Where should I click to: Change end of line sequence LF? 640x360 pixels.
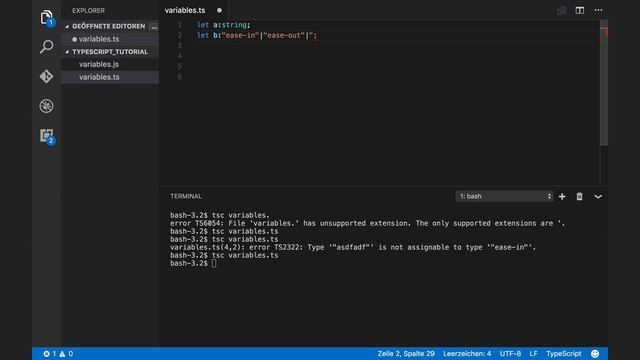click(x=533, y=353)
